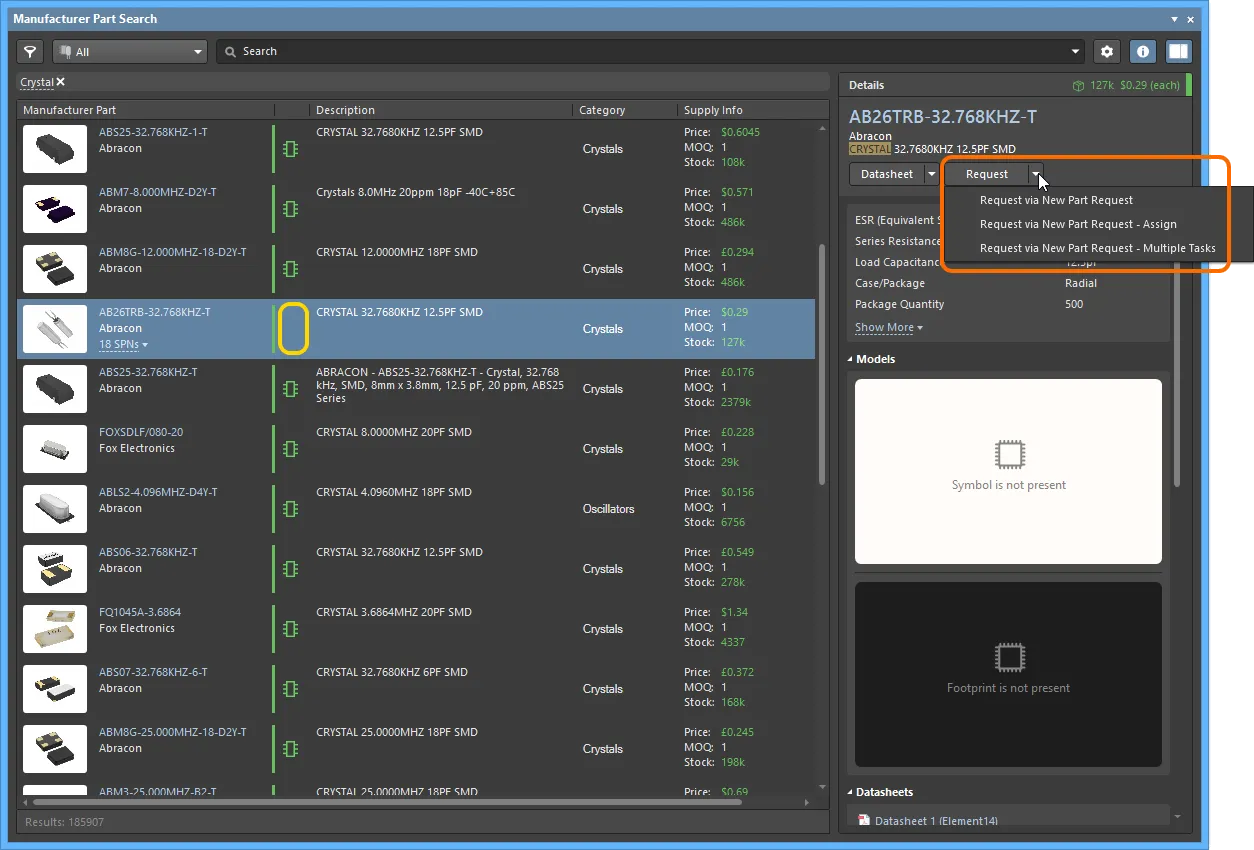Select the Oscillators category cell
The height and width of the screenshot is (850, 1254).
(609, 509)
